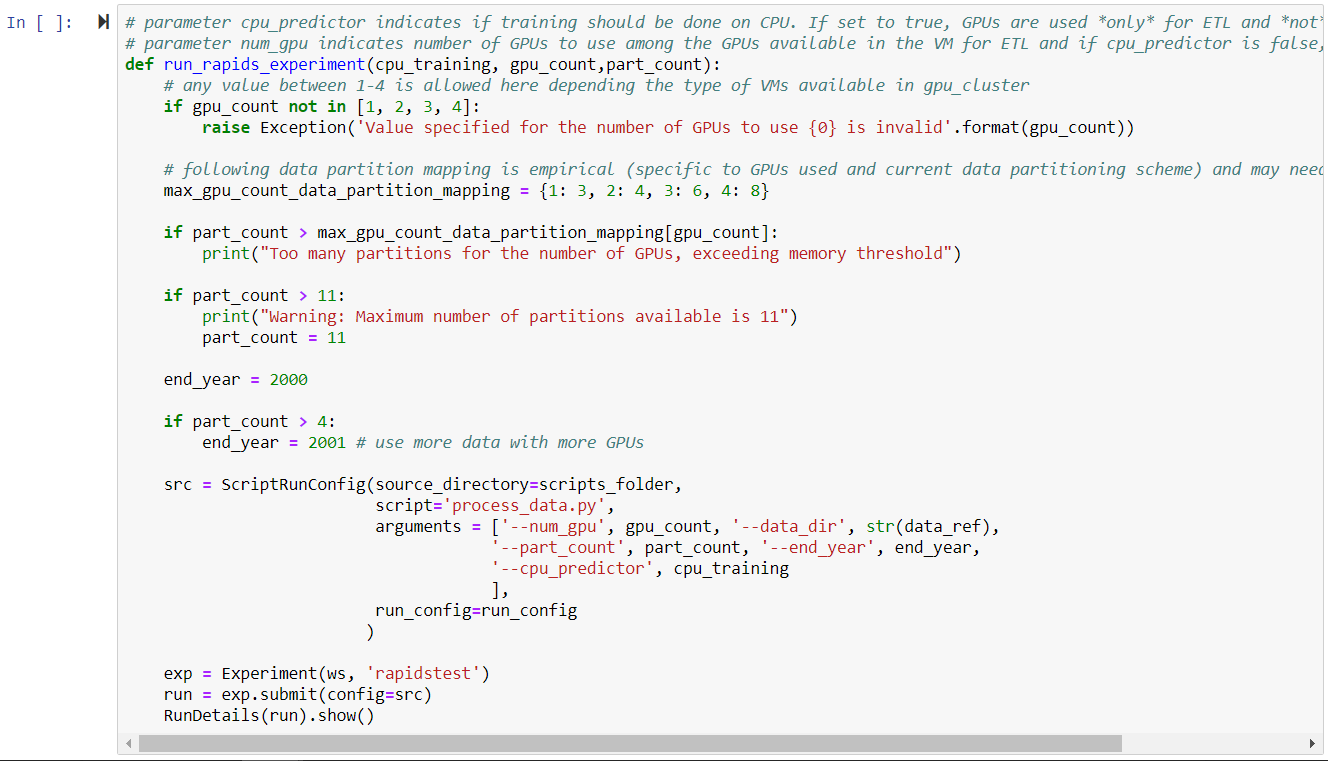Click the end_year value 2000
The width and height of the screenshot is (1328, 761).
pos(288,380)
